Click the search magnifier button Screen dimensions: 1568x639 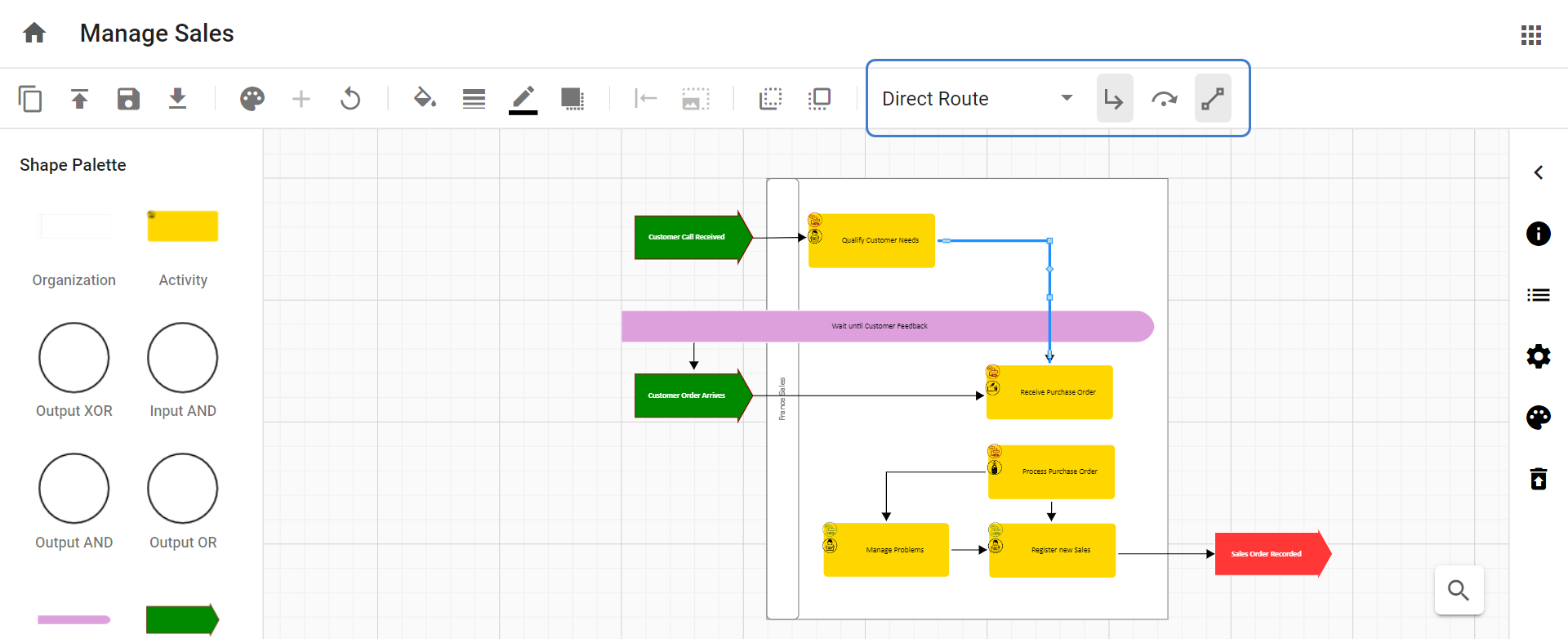tap(1459, 590)
